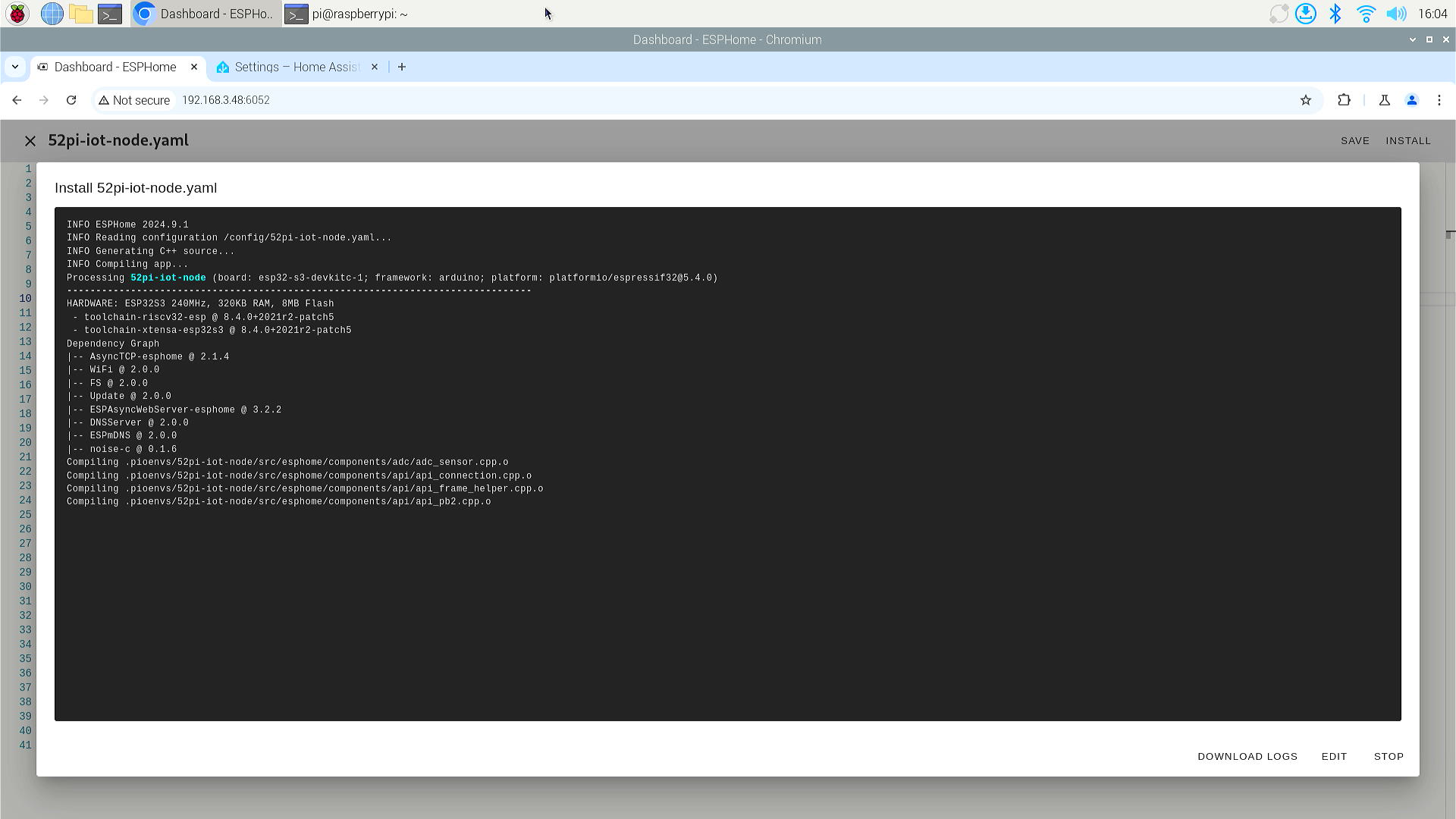Image resolution: width=1456 pixels, height=819 pixels.
Task: Click editor line number 41
Action: [x=26, y=745]
